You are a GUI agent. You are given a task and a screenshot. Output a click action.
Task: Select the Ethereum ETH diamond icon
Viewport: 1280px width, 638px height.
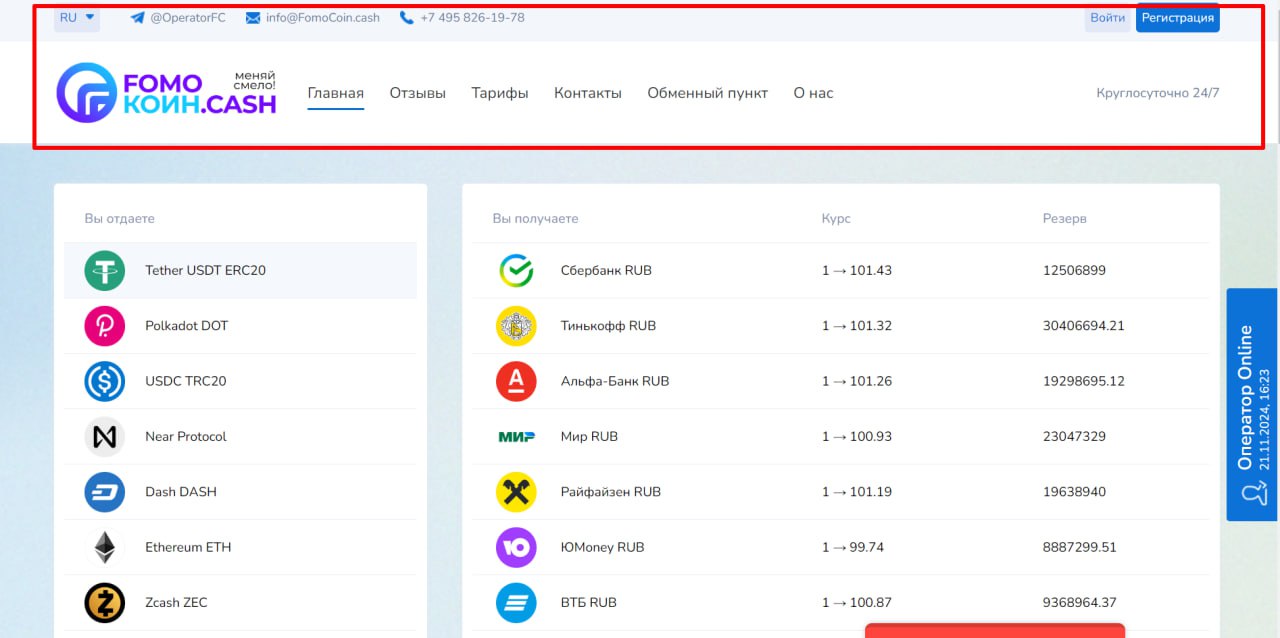(x=105, y=547)
